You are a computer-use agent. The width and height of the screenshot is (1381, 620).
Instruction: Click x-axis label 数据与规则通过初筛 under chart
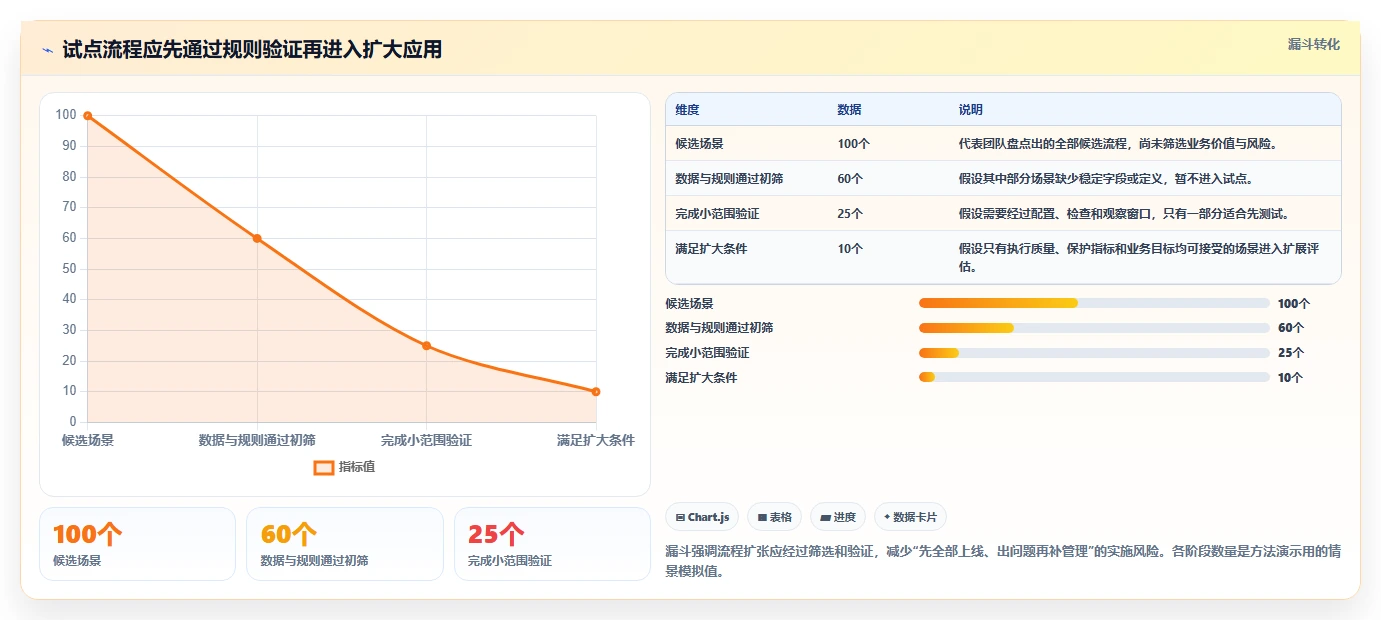(x=257, y=440)
